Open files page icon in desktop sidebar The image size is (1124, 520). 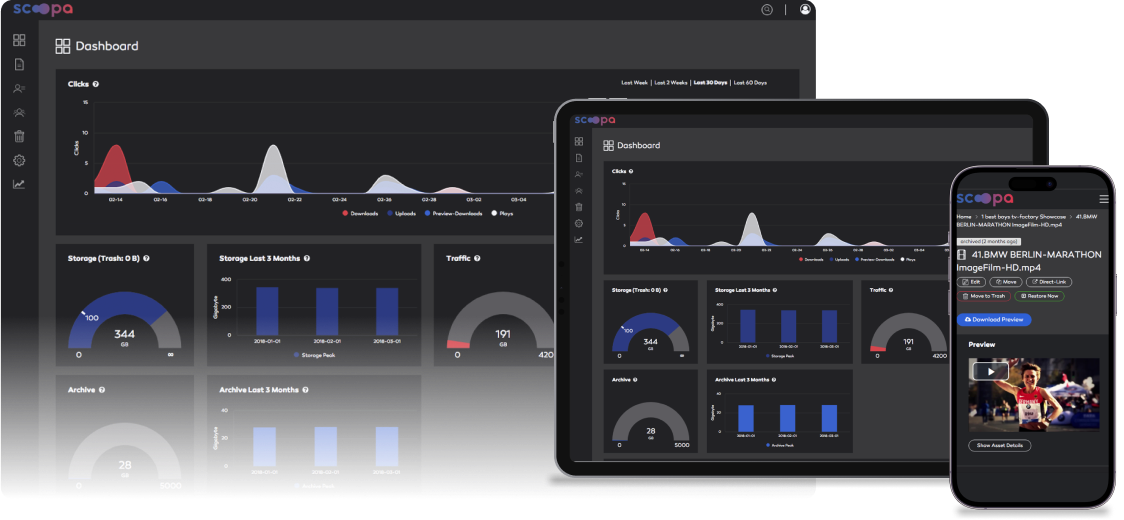19,64
